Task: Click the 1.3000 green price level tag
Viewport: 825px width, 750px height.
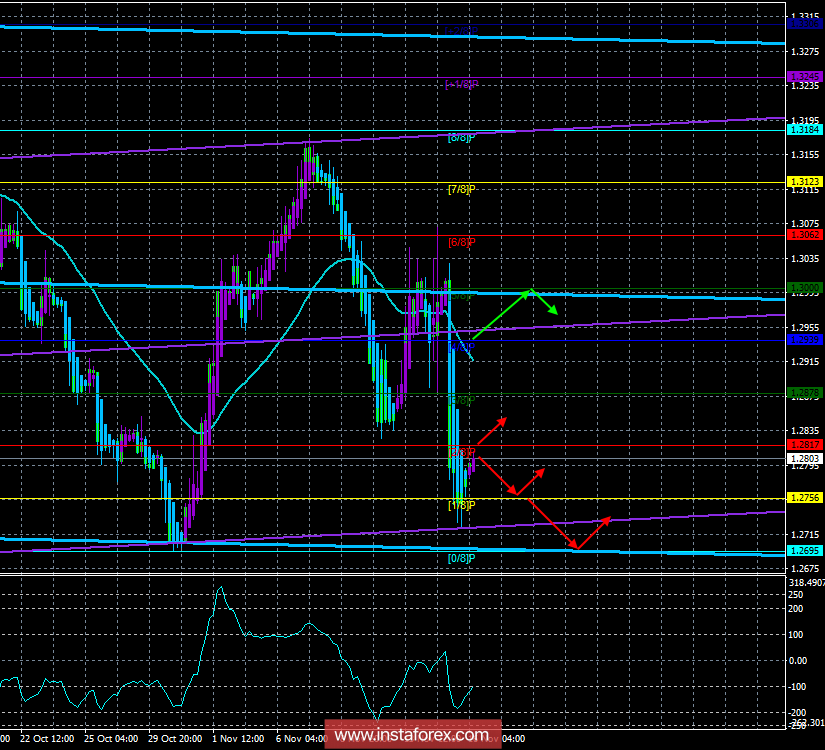Action: tap(804, 288)
